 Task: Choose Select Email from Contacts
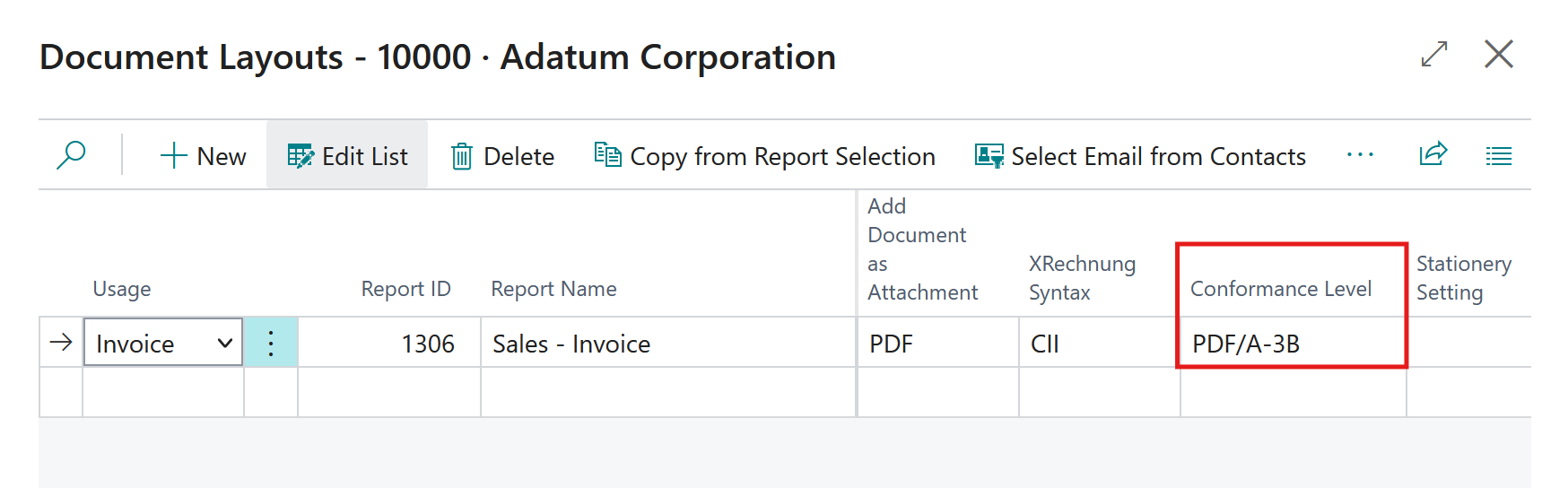(1140, 156)
